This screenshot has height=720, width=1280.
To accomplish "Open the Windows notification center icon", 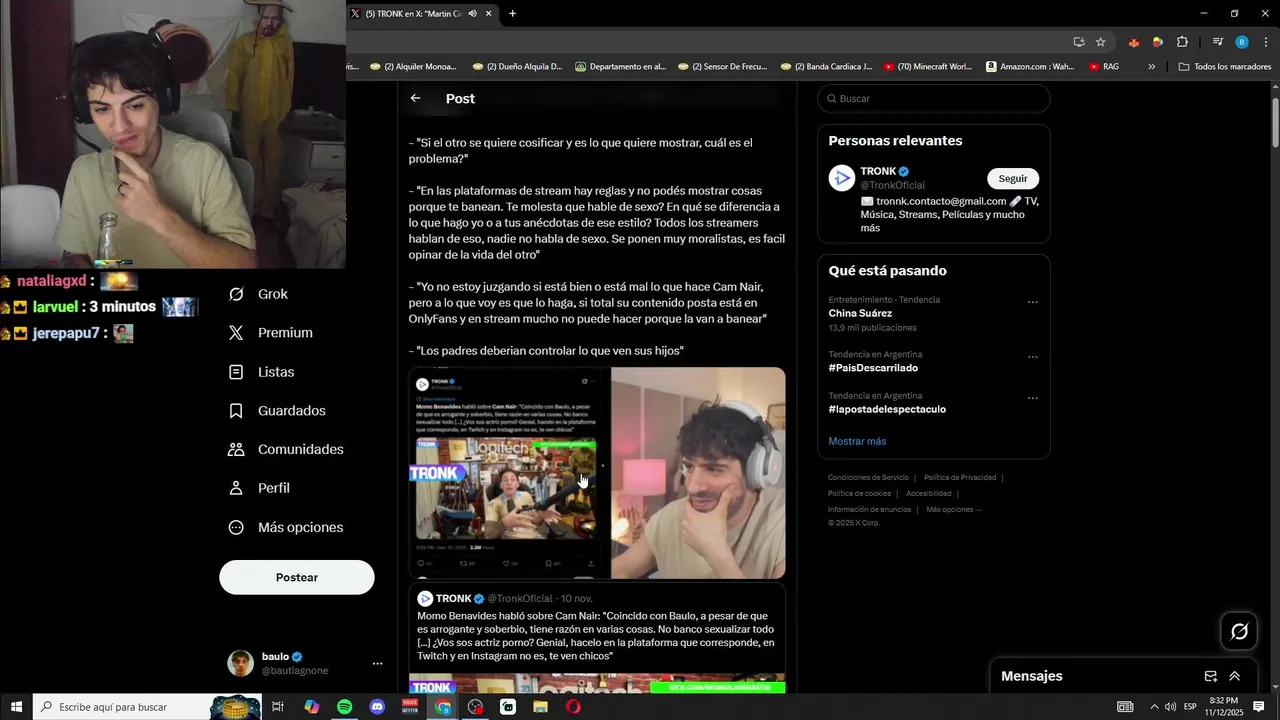I will click(x=1261, y=707).
